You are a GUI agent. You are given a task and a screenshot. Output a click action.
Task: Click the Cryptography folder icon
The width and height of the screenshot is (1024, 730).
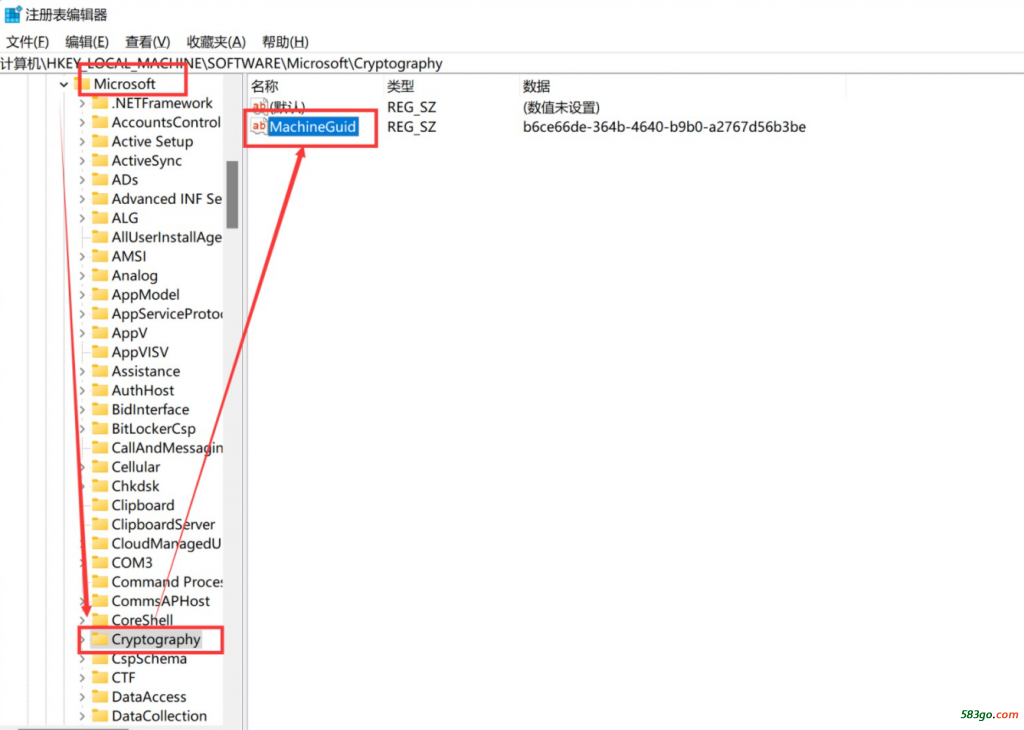pyautogui.click(x=100, y=639)
